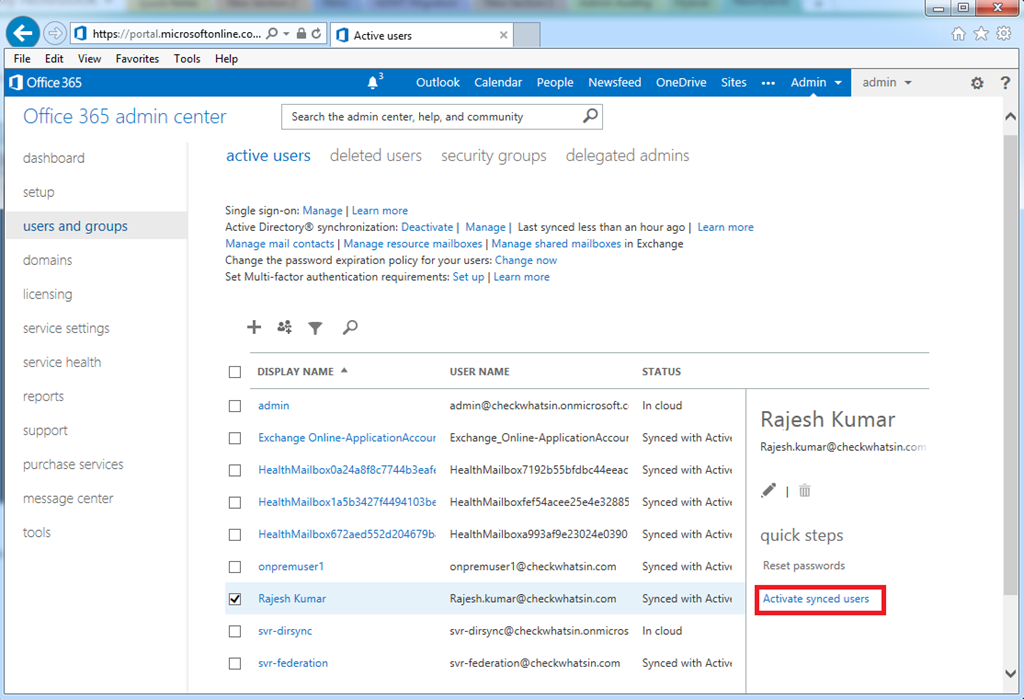Refresh the page with the reload icon
The width and height of the screenshot is (1024, 699).
tap(317, 33)
